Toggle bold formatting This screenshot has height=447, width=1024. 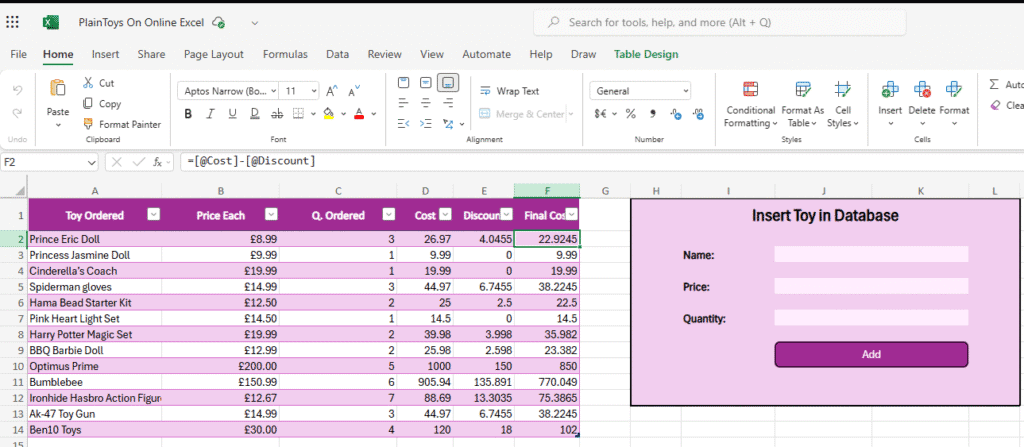point(187,113)
